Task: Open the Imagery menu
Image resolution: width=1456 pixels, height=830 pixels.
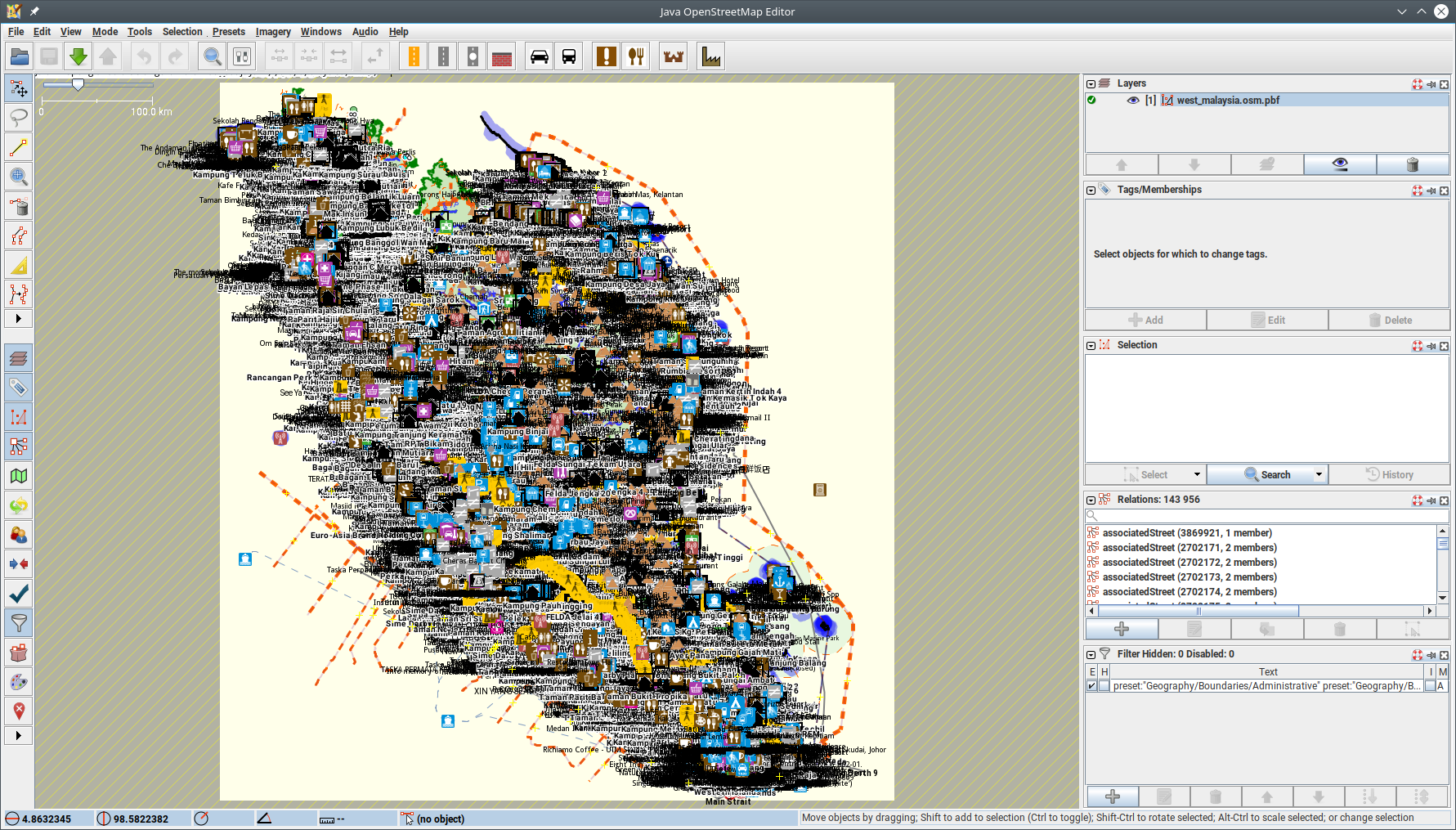Action: (273, 32)
